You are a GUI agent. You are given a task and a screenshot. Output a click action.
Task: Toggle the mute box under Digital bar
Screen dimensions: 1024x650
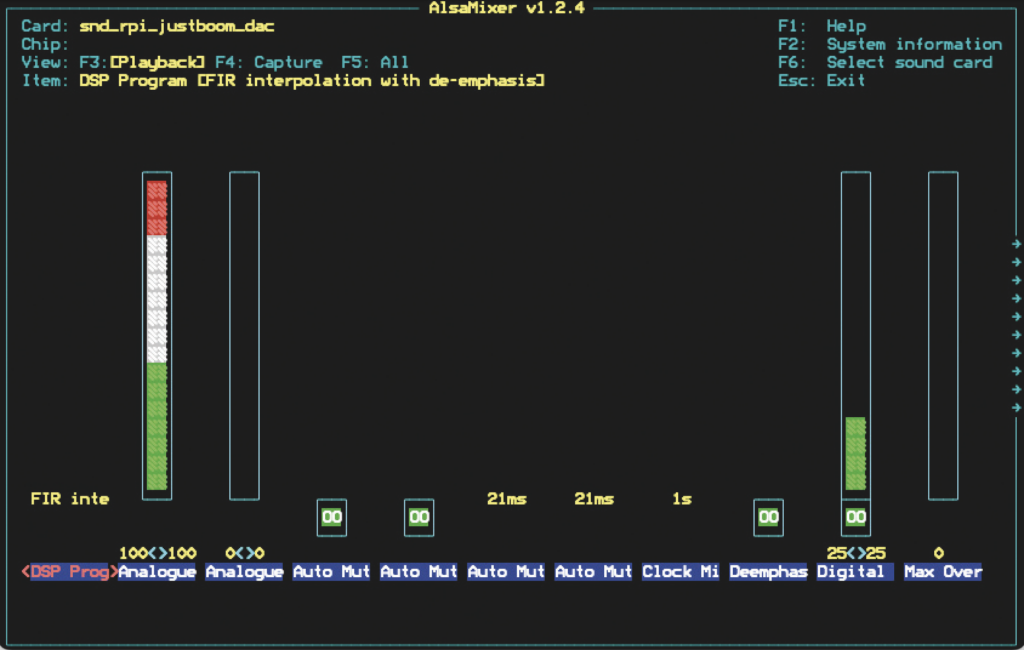coord(855,517)
